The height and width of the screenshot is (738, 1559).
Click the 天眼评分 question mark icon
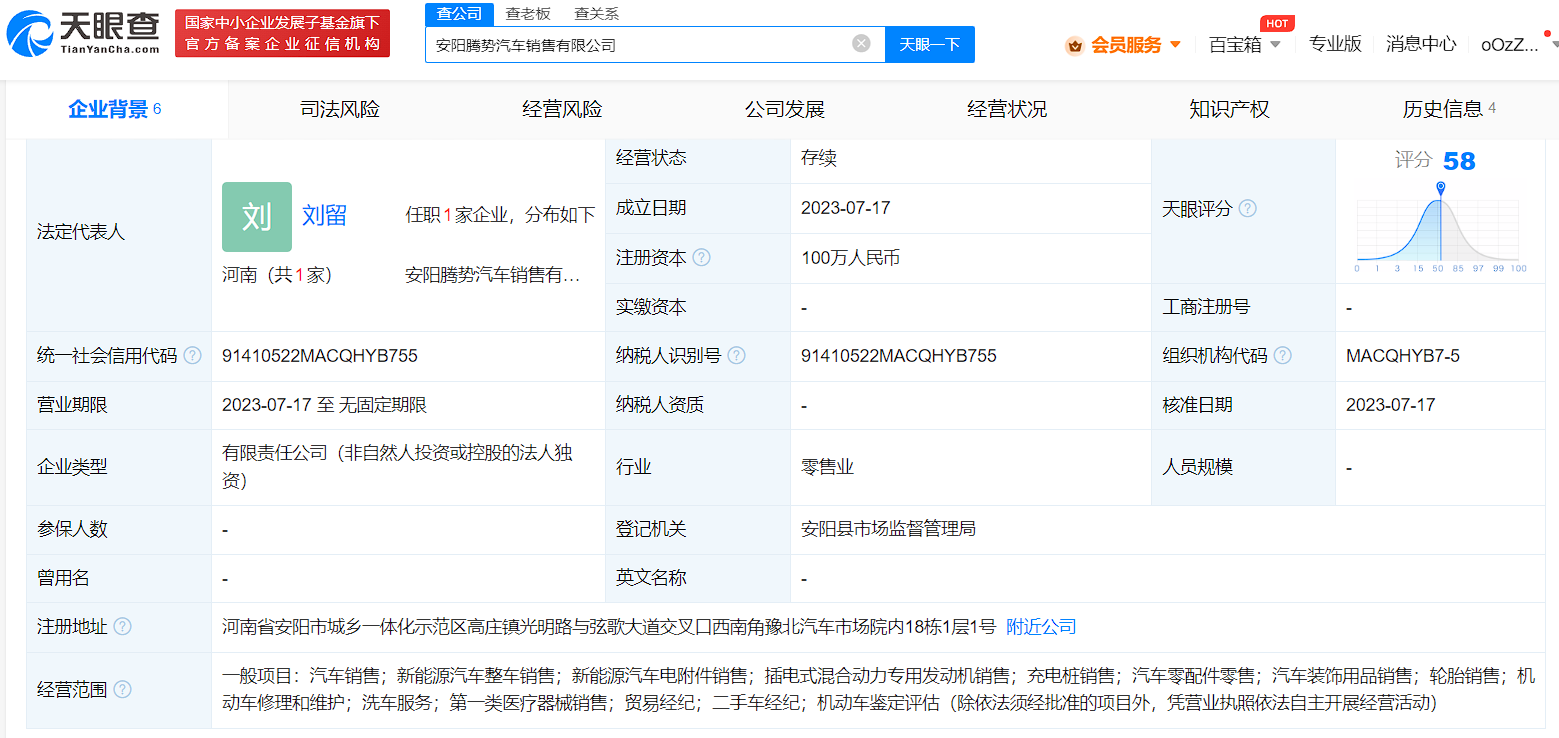click(x=1247, y=208)
